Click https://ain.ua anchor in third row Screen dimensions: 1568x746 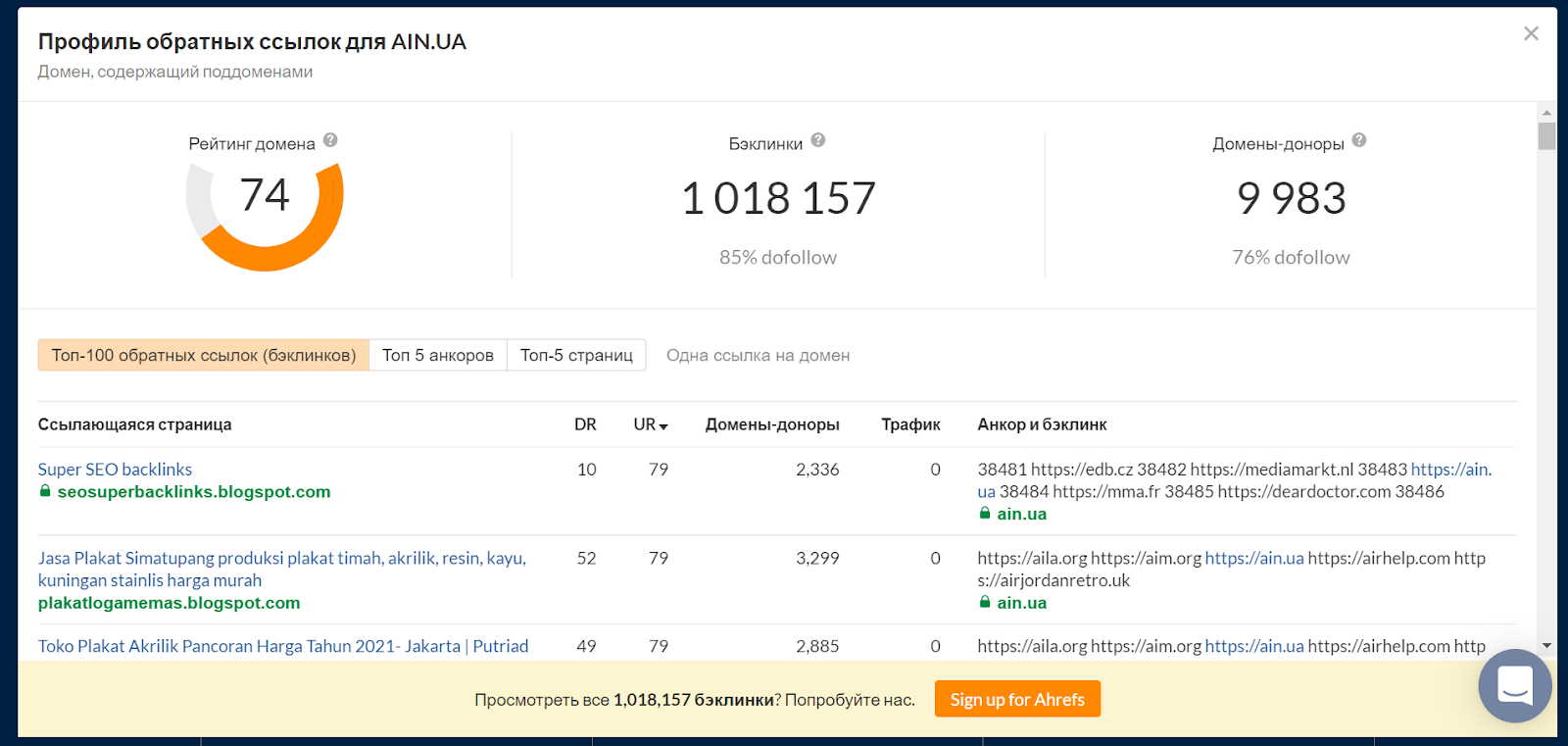click(x=1254, y=646)
